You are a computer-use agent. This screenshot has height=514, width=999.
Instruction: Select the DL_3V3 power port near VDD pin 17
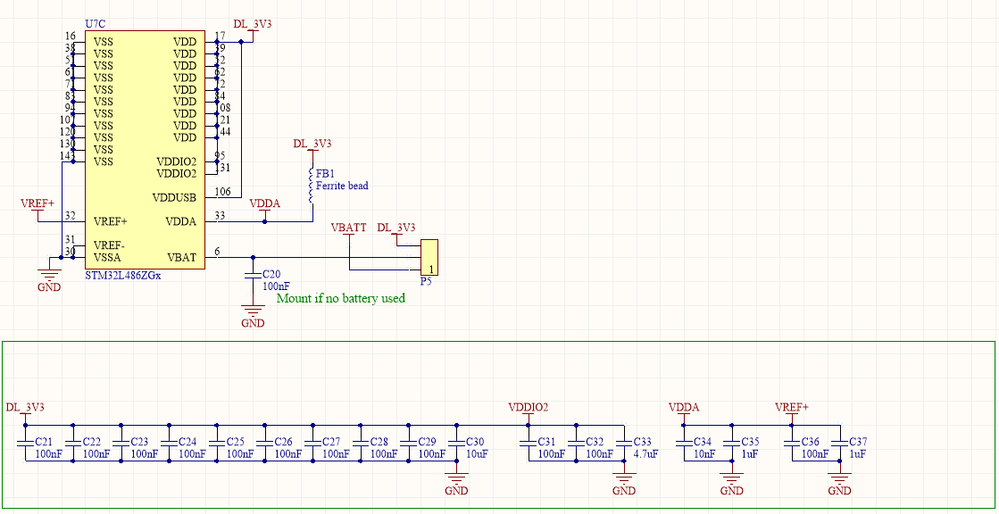point(252,30)
